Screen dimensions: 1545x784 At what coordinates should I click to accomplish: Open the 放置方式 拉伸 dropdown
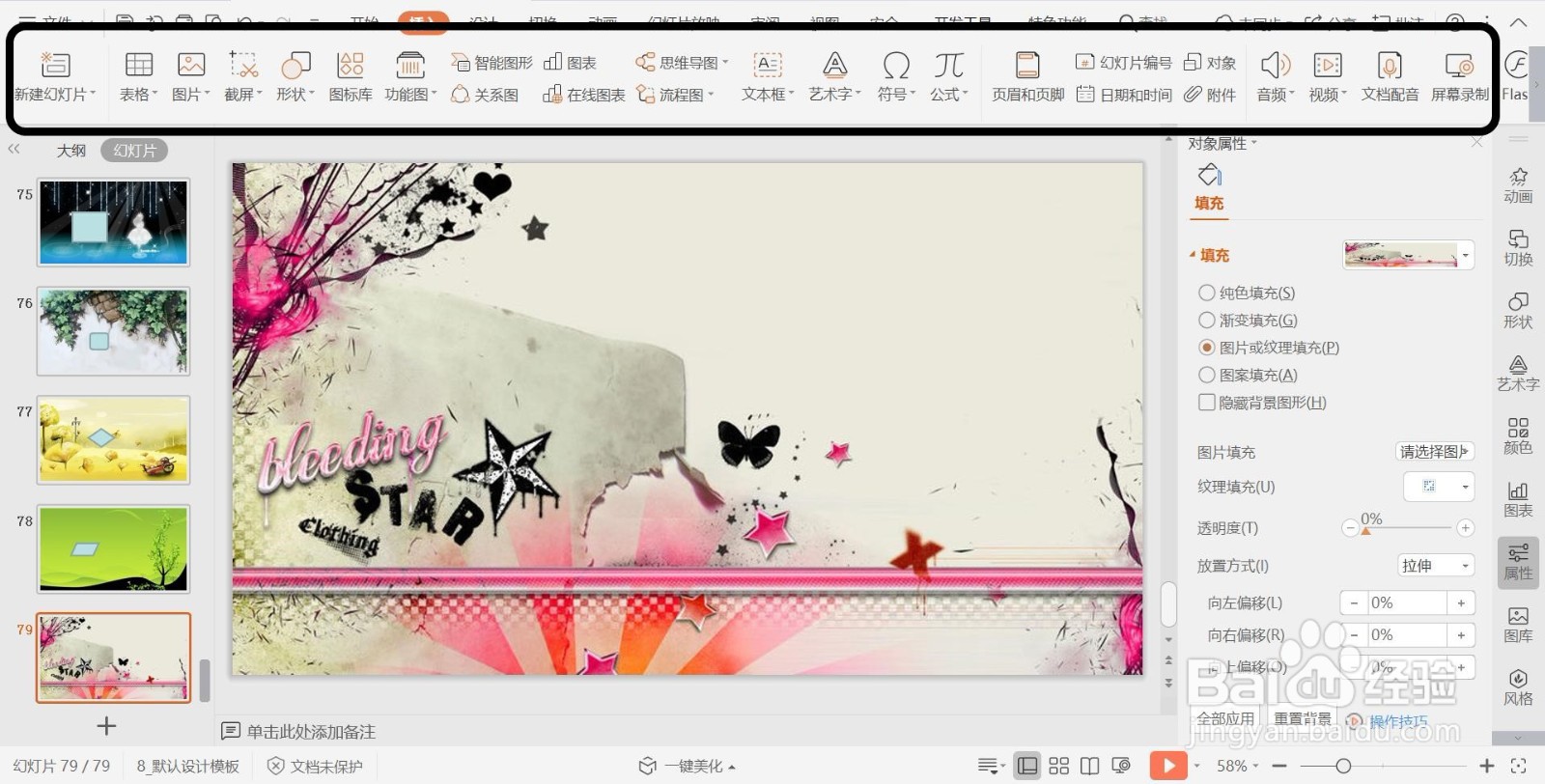[1436, 566]
